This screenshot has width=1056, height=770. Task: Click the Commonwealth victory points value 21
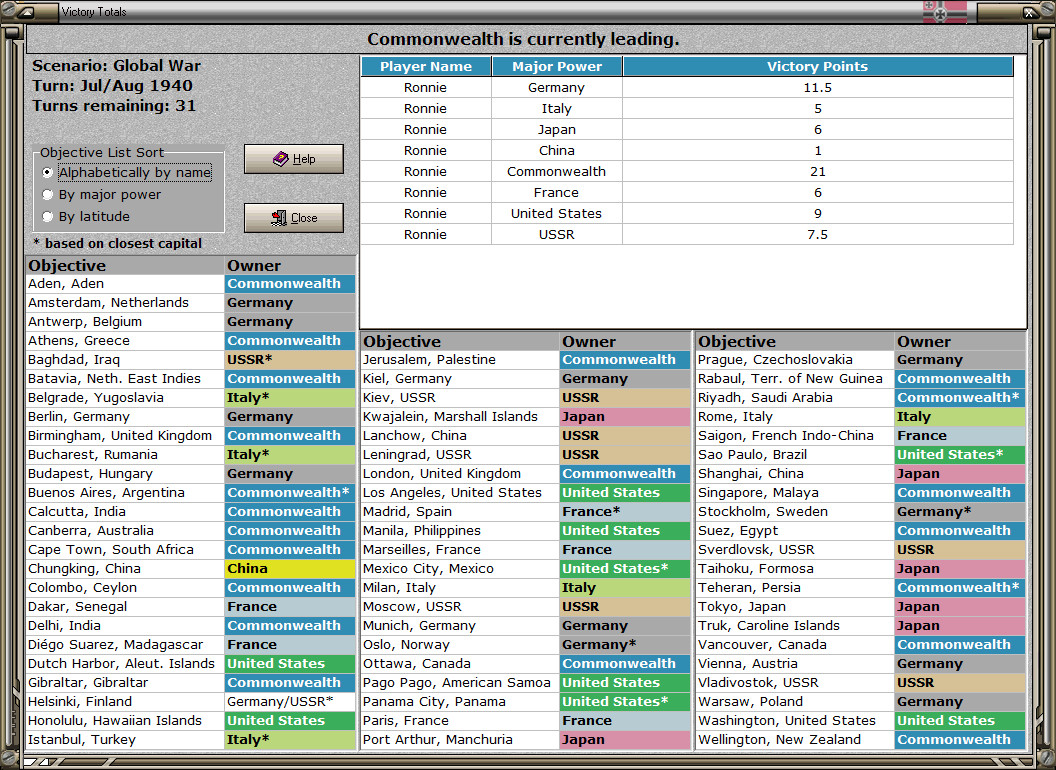(x=818, y=171)
